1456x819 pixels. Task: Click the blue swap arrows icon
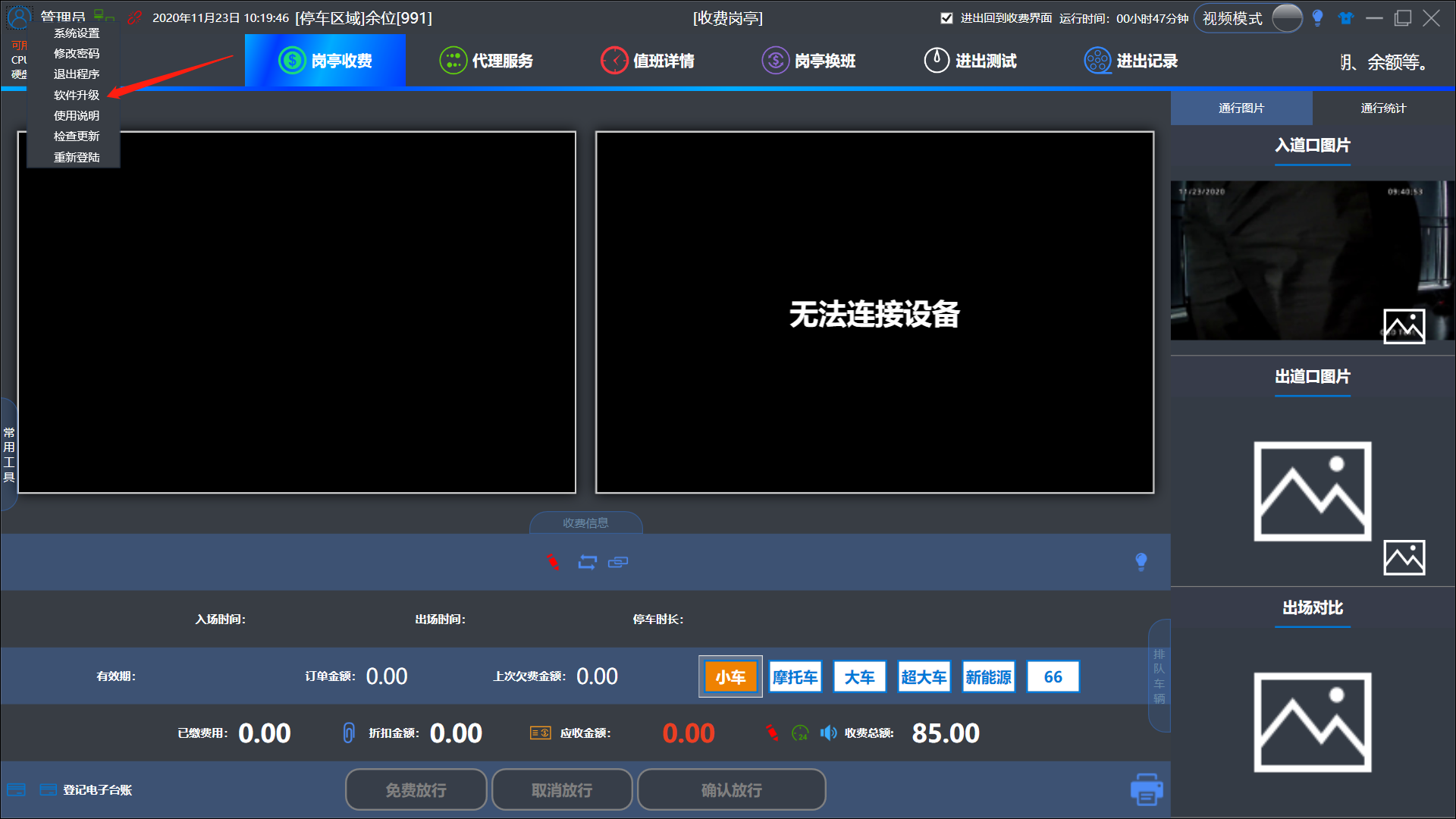(x=588, y=562)
